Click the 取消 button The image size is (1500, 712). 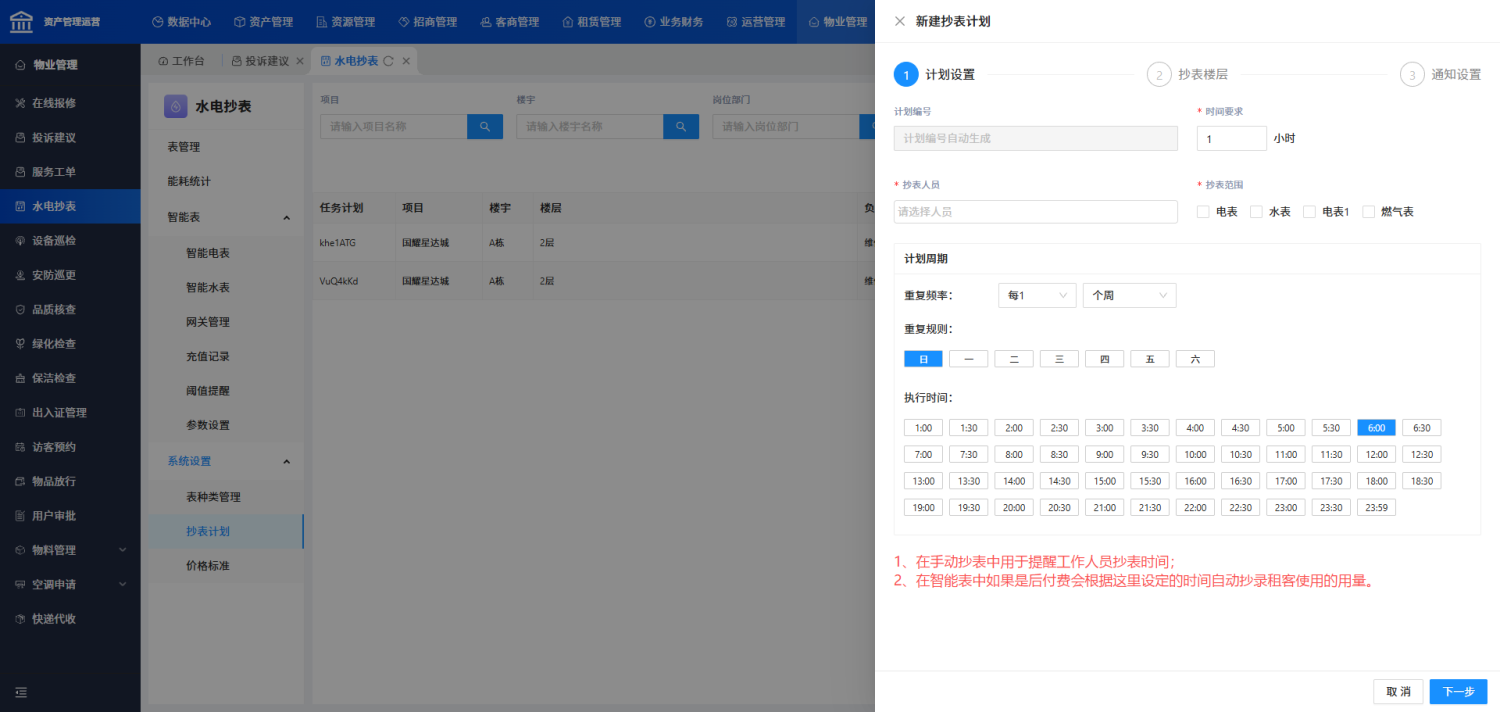coord(1398,692)
